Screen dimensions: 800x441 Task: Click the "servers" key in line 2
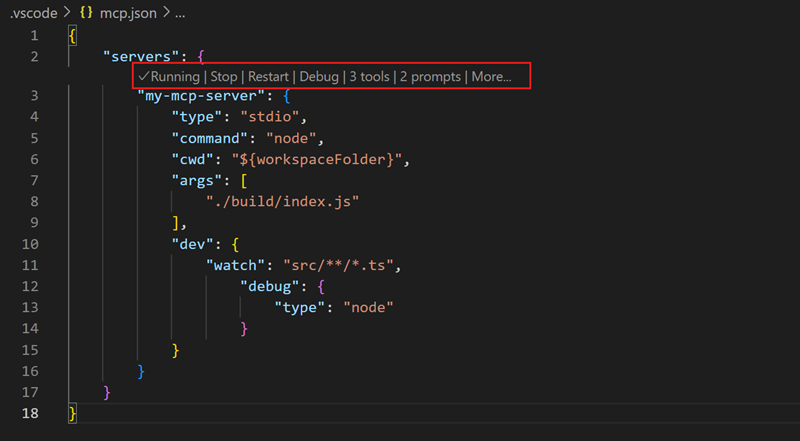click(141, 56)
